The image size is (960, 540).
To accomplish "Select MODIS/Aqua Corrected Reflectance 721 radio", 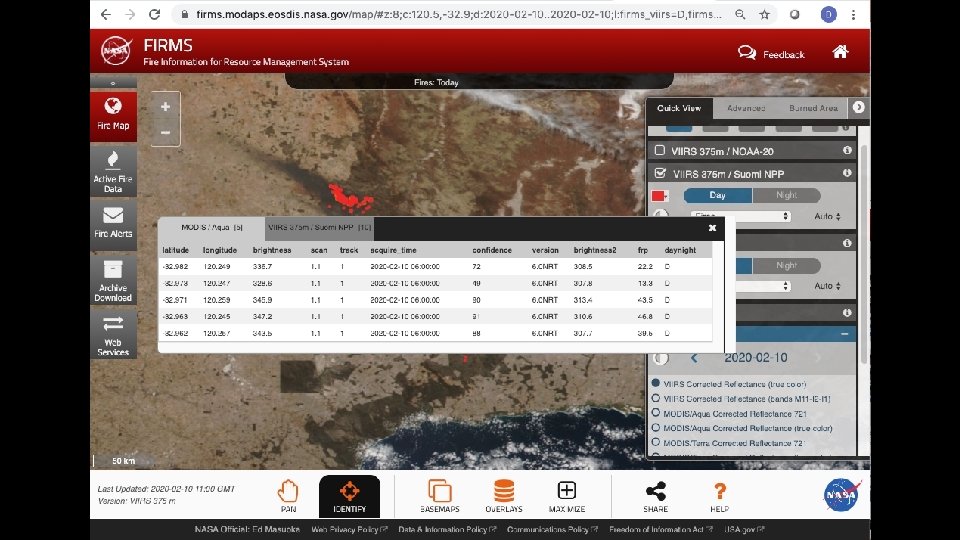I will [x=656, y=413].
